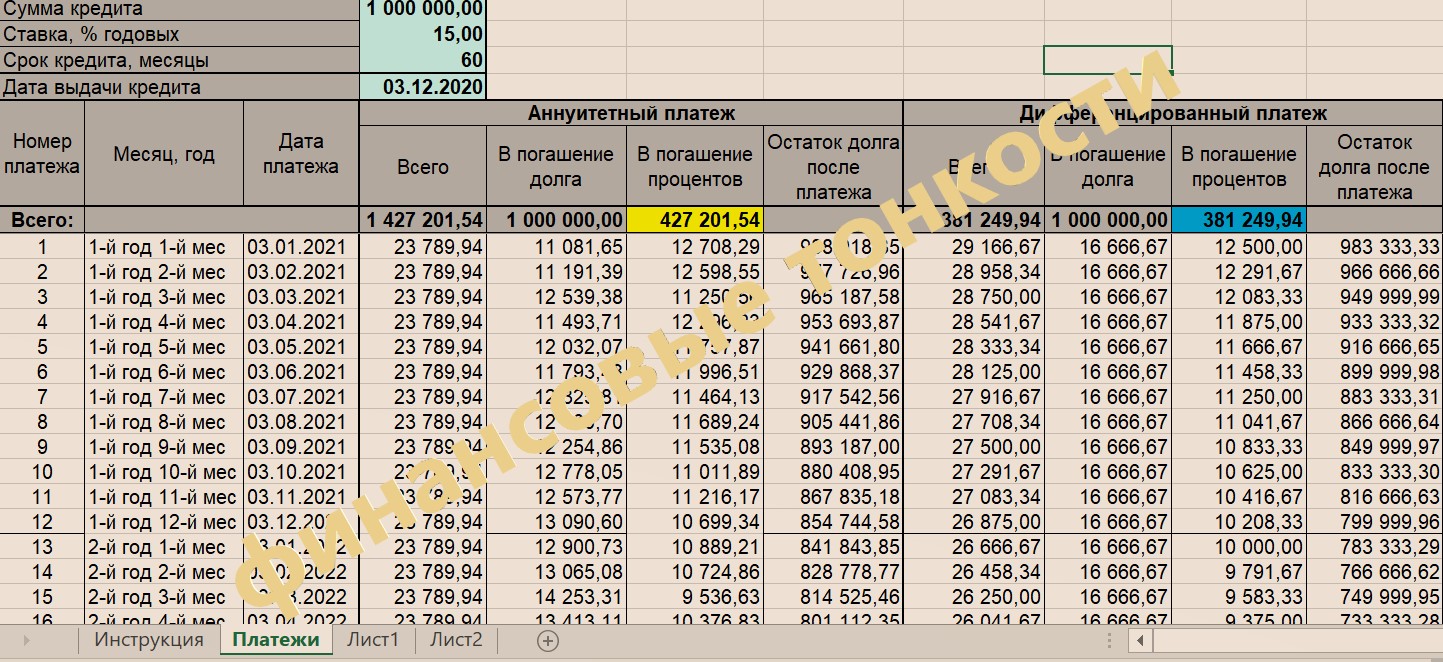Select the loan term cell 60
1443x662 pixels.
(422, 60)
